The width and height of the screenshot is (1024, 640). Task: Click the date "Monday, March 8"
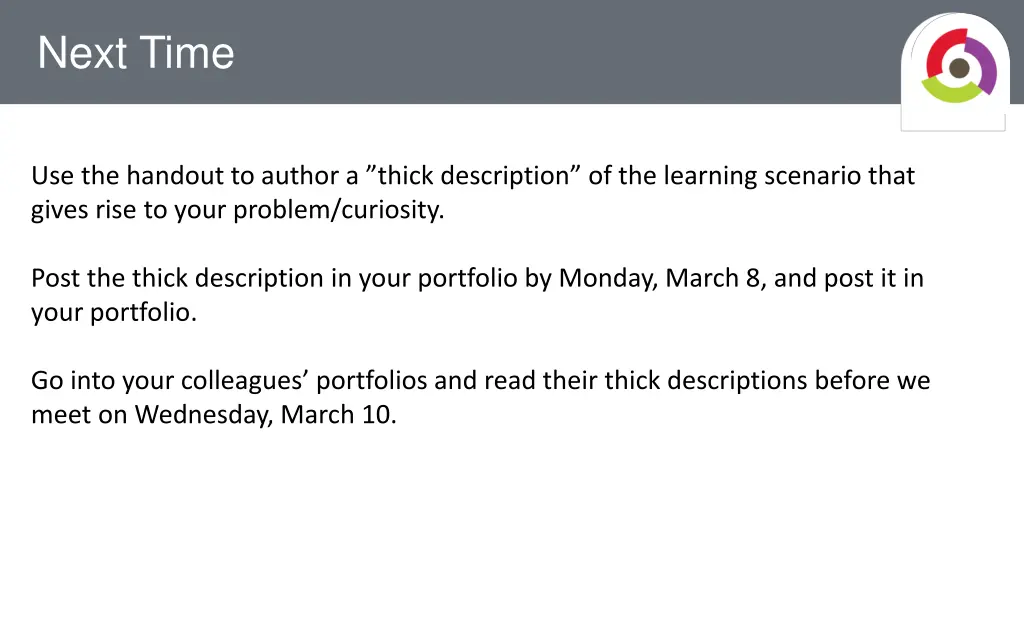660,278
